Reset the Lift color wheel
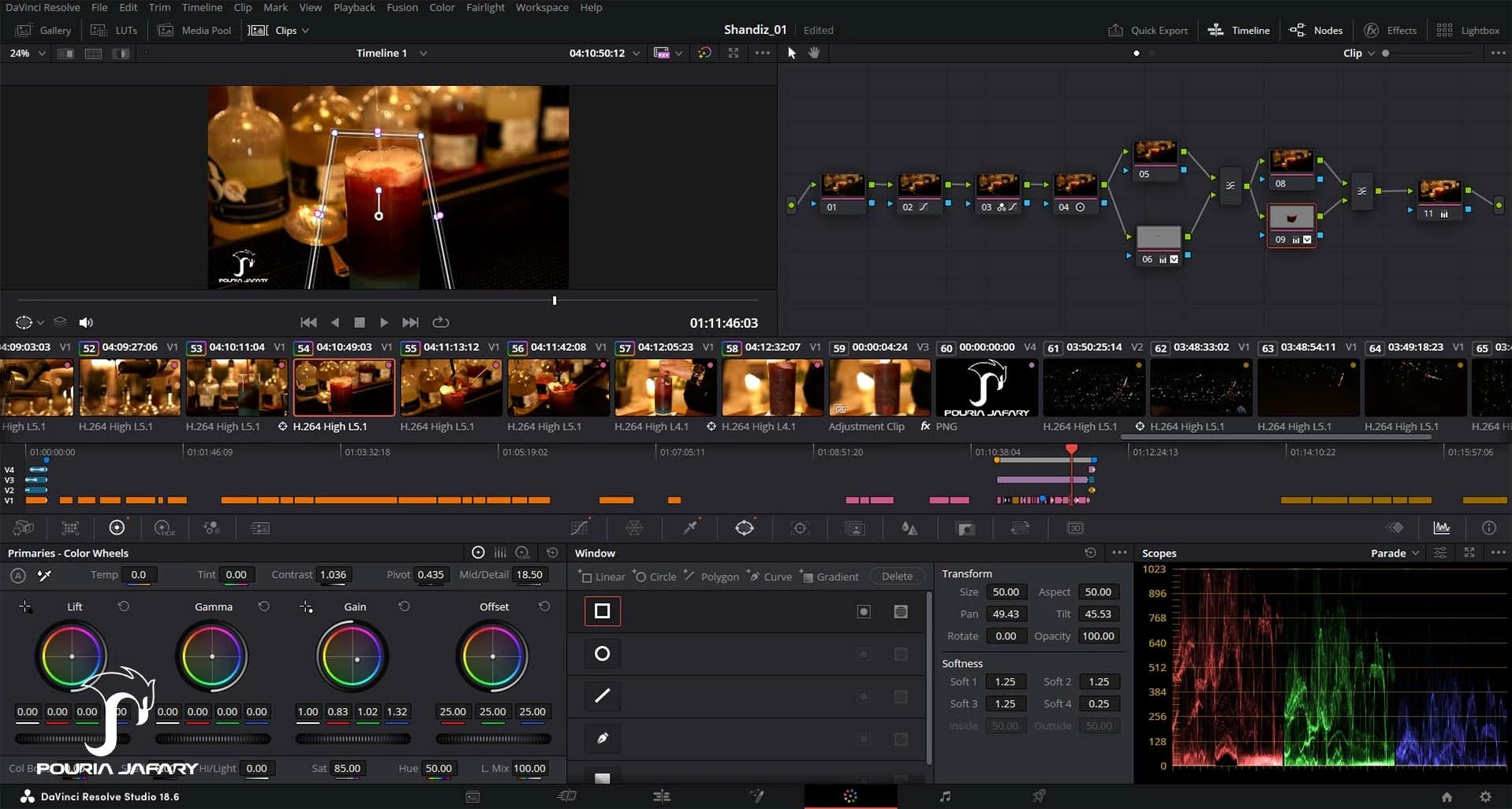Screen dimensions: 1512x809 [124, 606]
